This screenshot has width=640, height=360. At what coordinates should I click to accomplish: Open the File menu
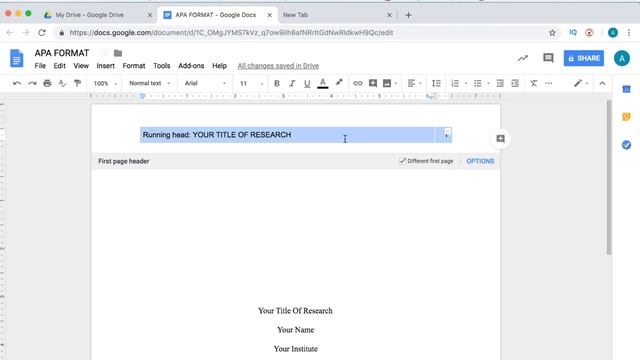click(40, 66)
